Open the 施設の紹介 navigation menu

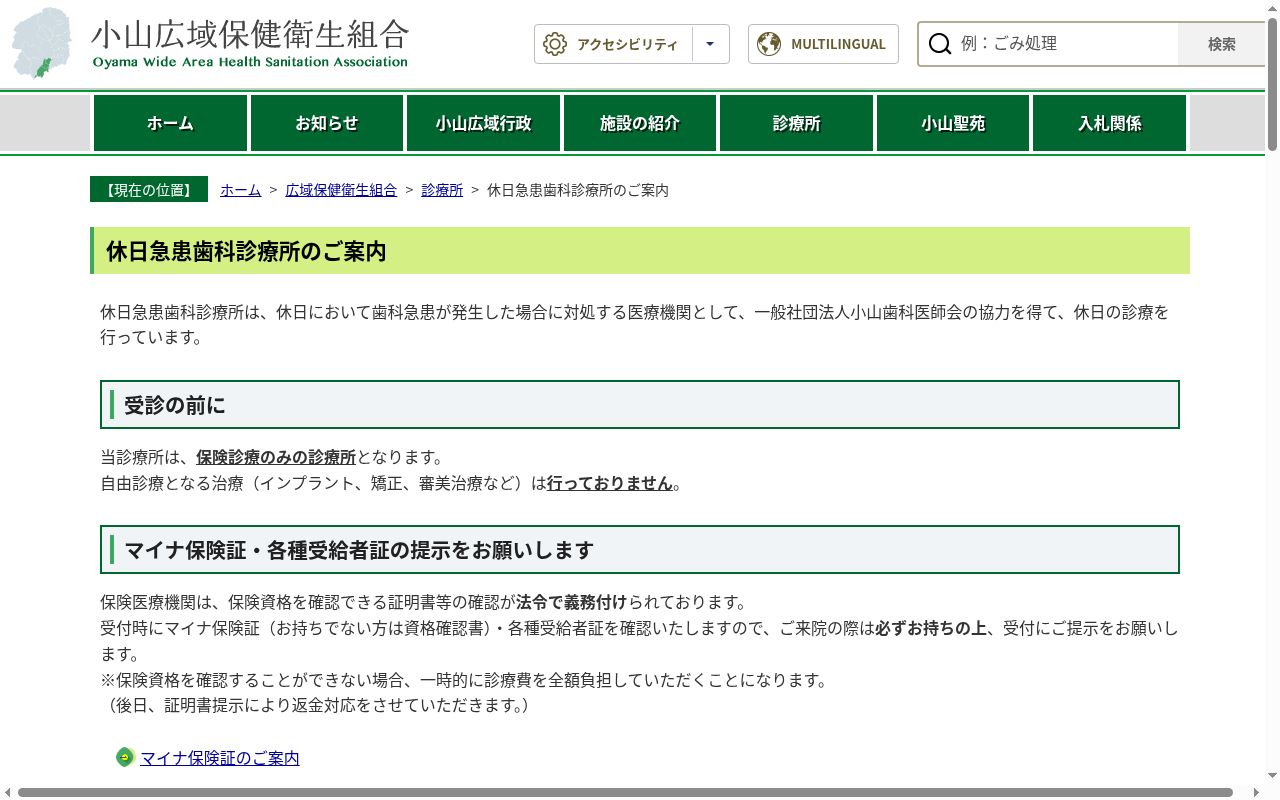[640, 123]
